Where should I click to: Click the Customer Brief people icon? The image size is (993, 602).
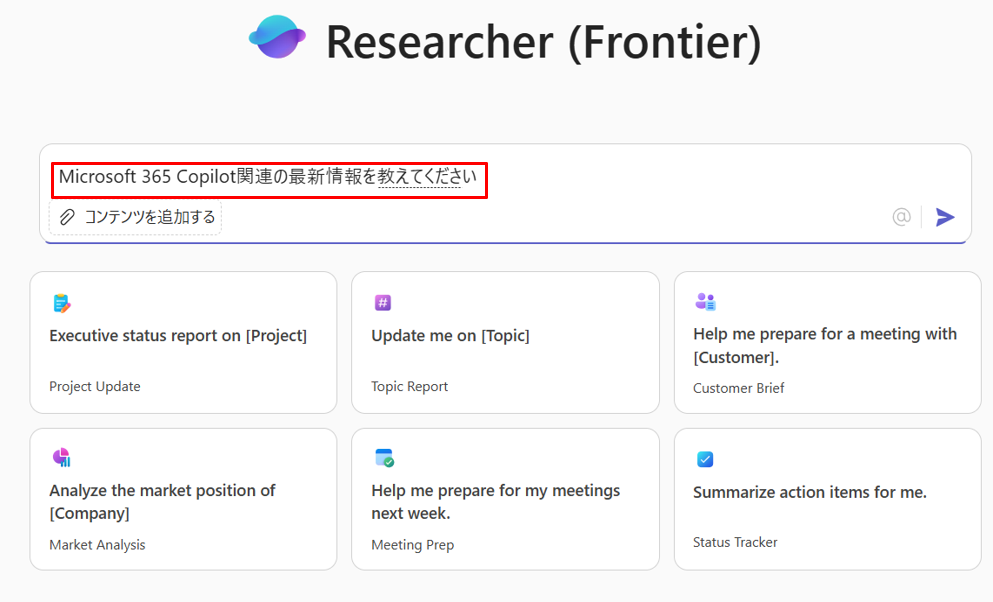(705, 301)
